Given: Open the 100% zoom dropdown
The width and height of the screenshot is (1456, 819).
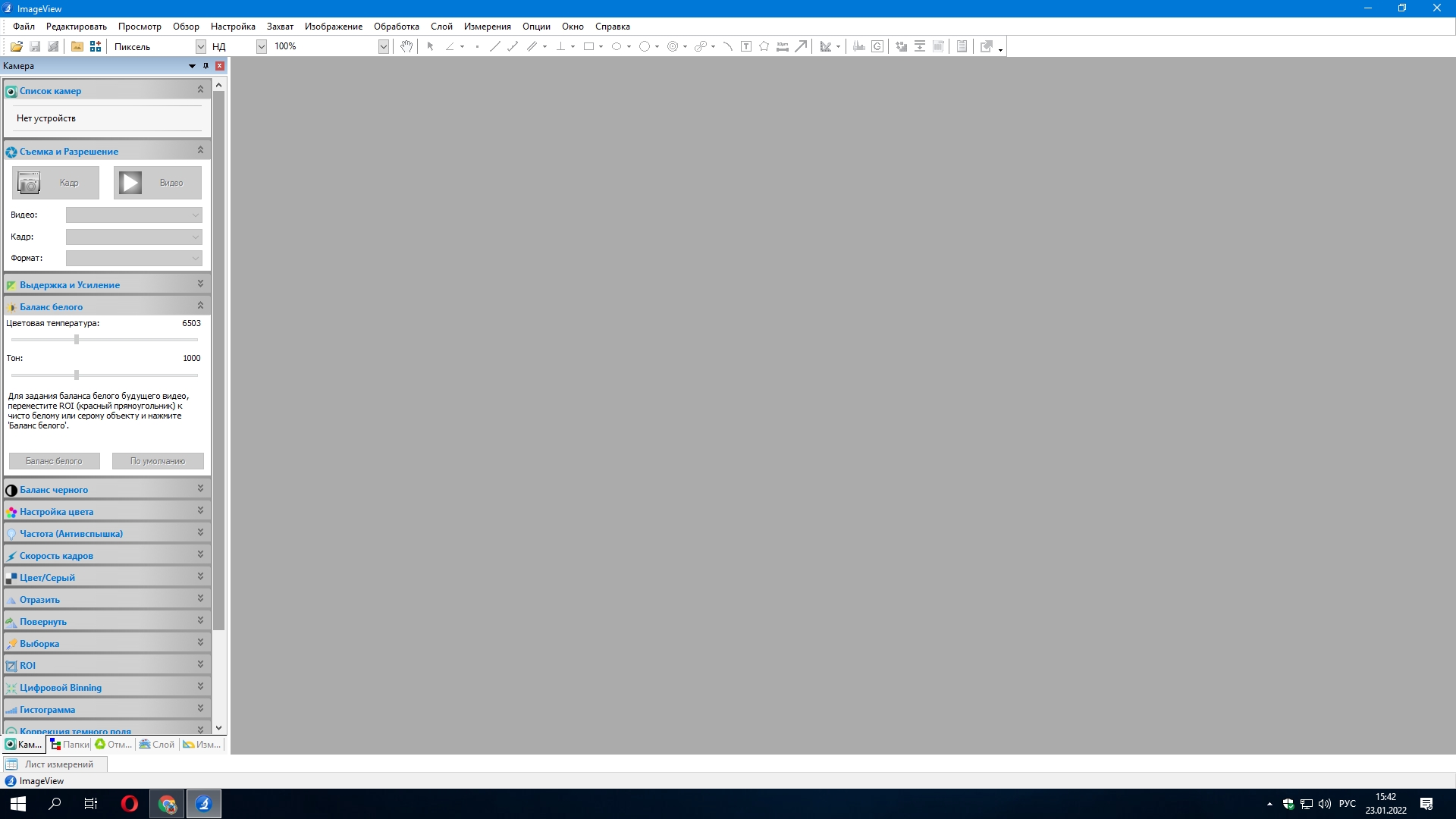Looking at the screenshot, I should [x=383, y=46].
